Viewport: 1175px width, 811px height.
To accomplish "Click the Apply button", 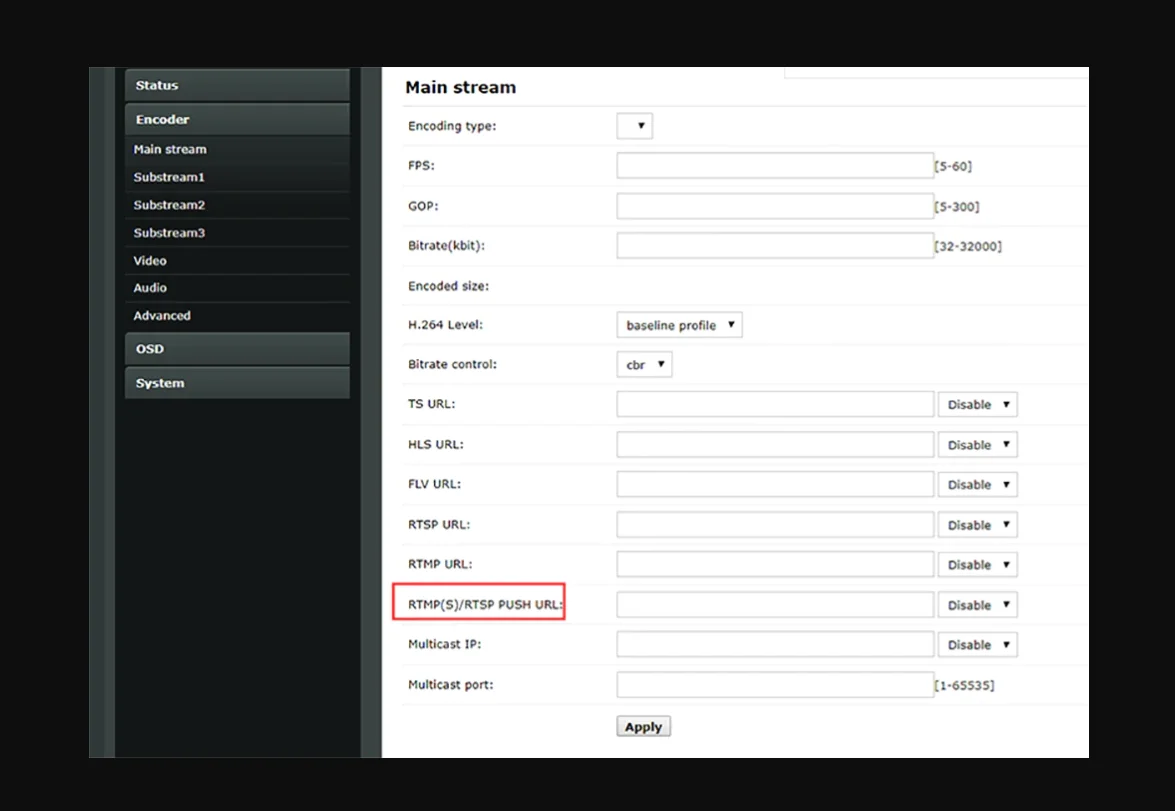I will coord(643,727).
